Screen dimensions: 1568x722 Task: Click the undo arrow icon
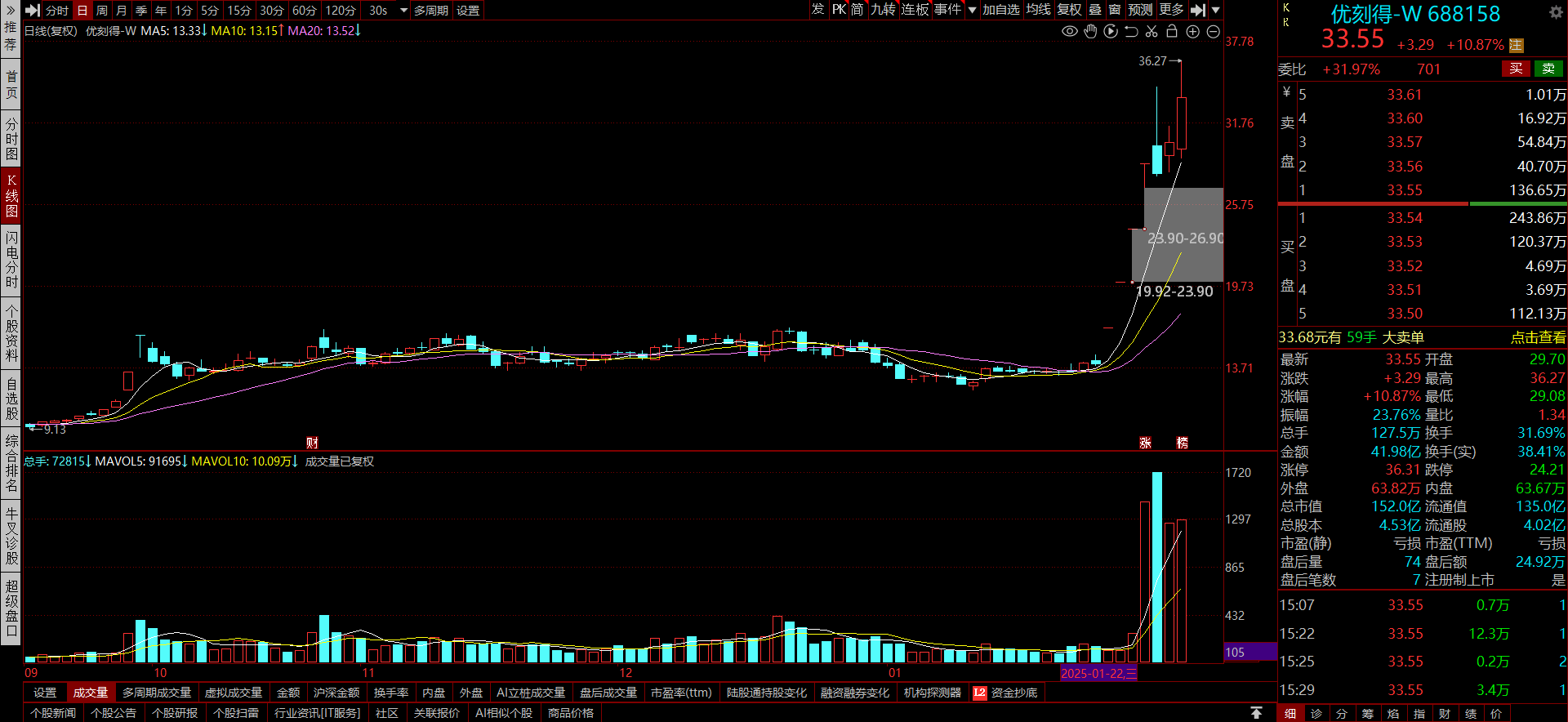1131,31
